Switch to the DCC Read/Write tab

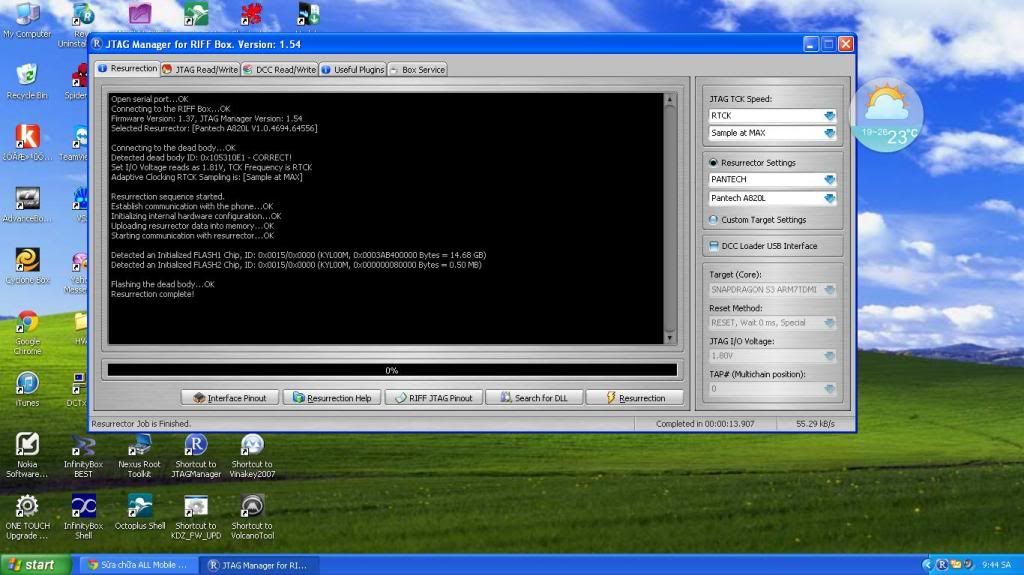click(280, 69)
